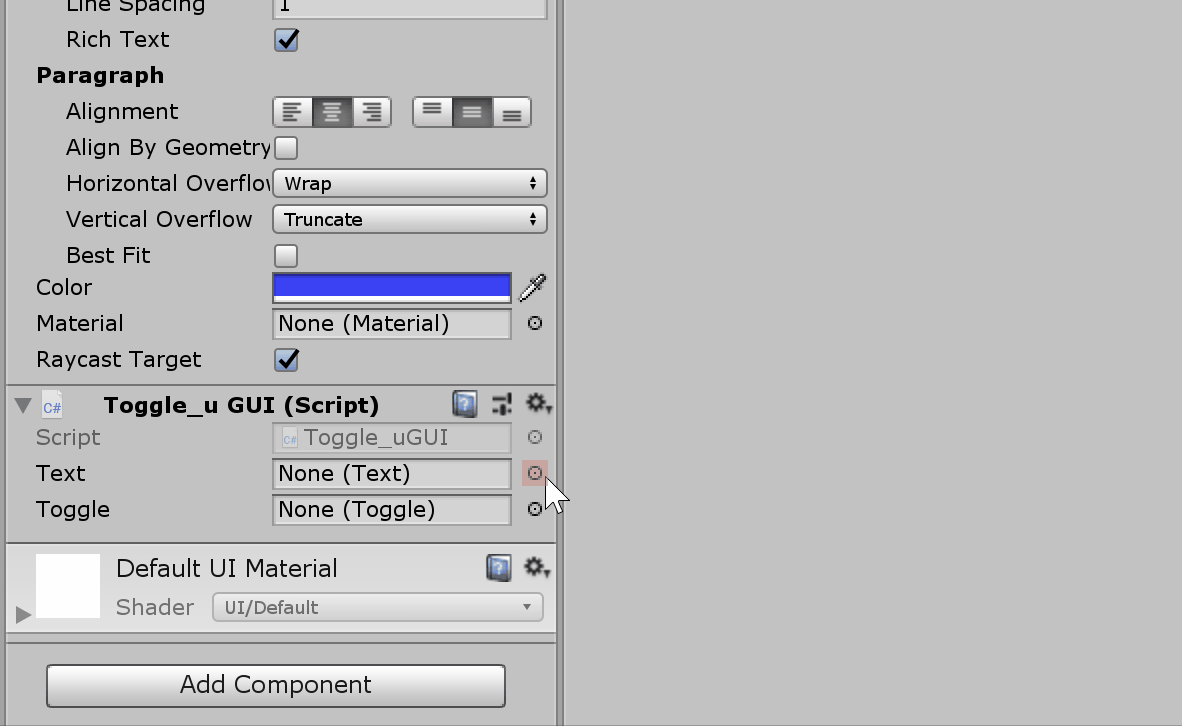Open the Material object picker
The image size is (1182, 726).
pos(534,323)
